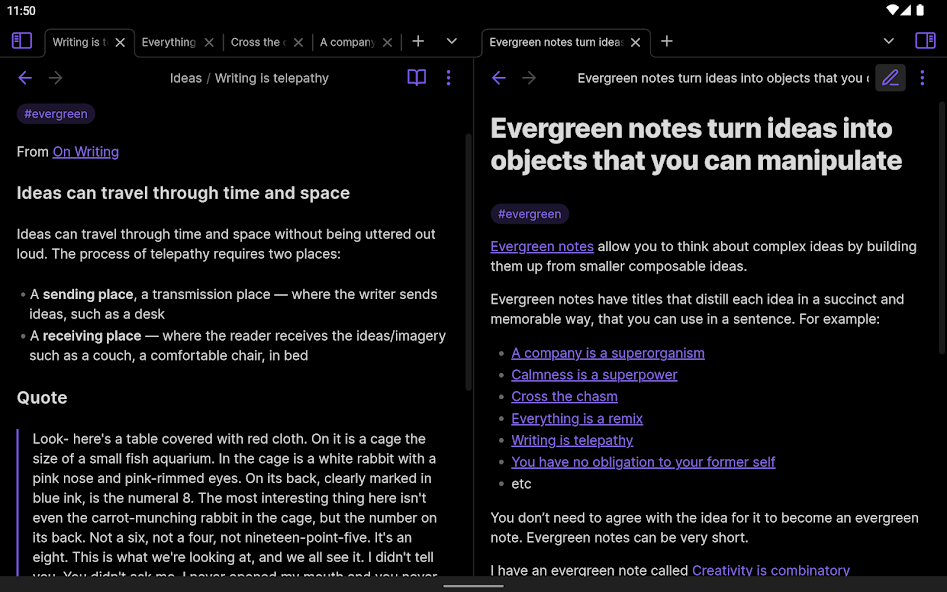This screenshot has width=947, height=592.
Task: Toggle the right sidebar panel
Action: click(x=925, y=41)
